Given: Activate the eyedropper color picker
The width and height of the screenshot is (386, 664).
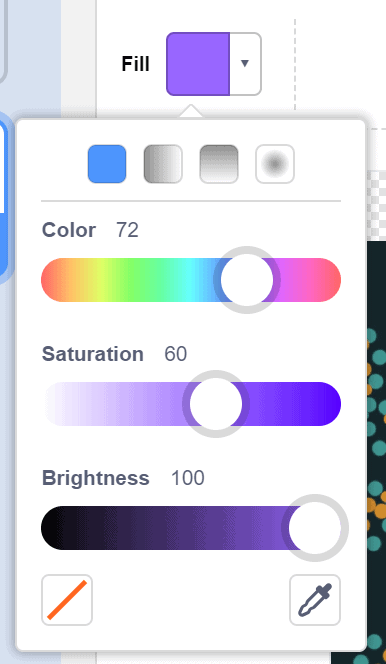Looking at the screenshot, I should pyautogui.click(x=315, y=600).
